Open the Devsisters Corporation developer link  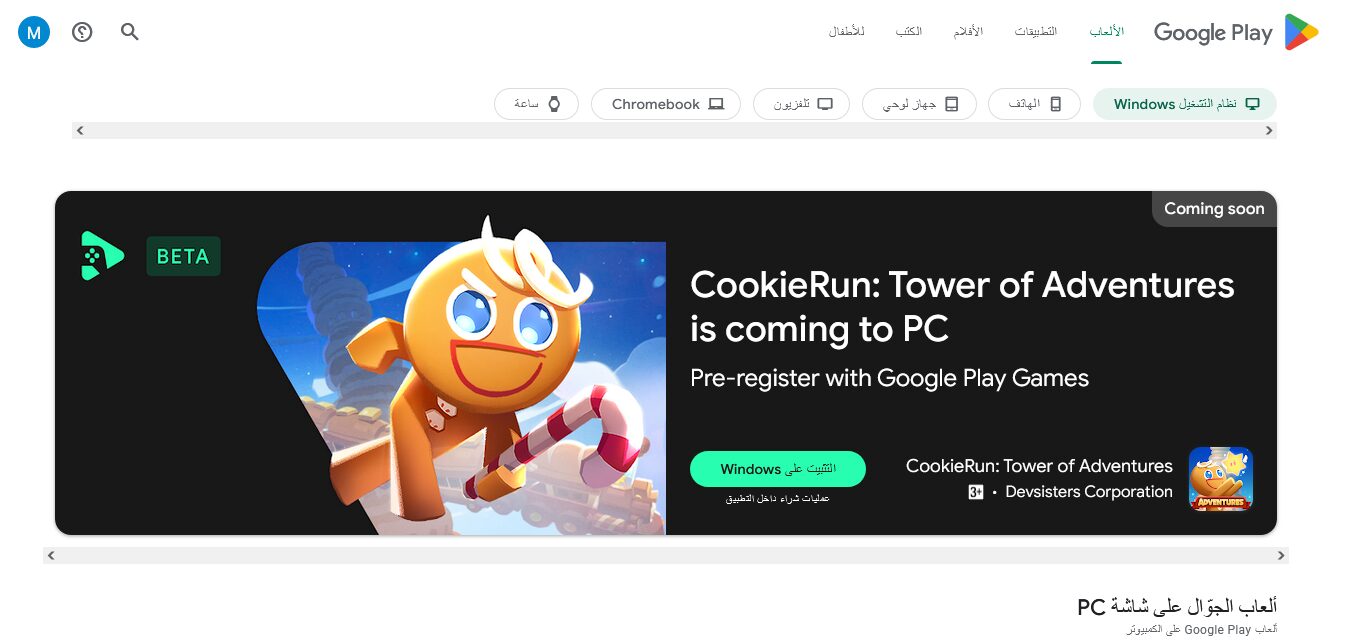click(x=1088, y=492)
